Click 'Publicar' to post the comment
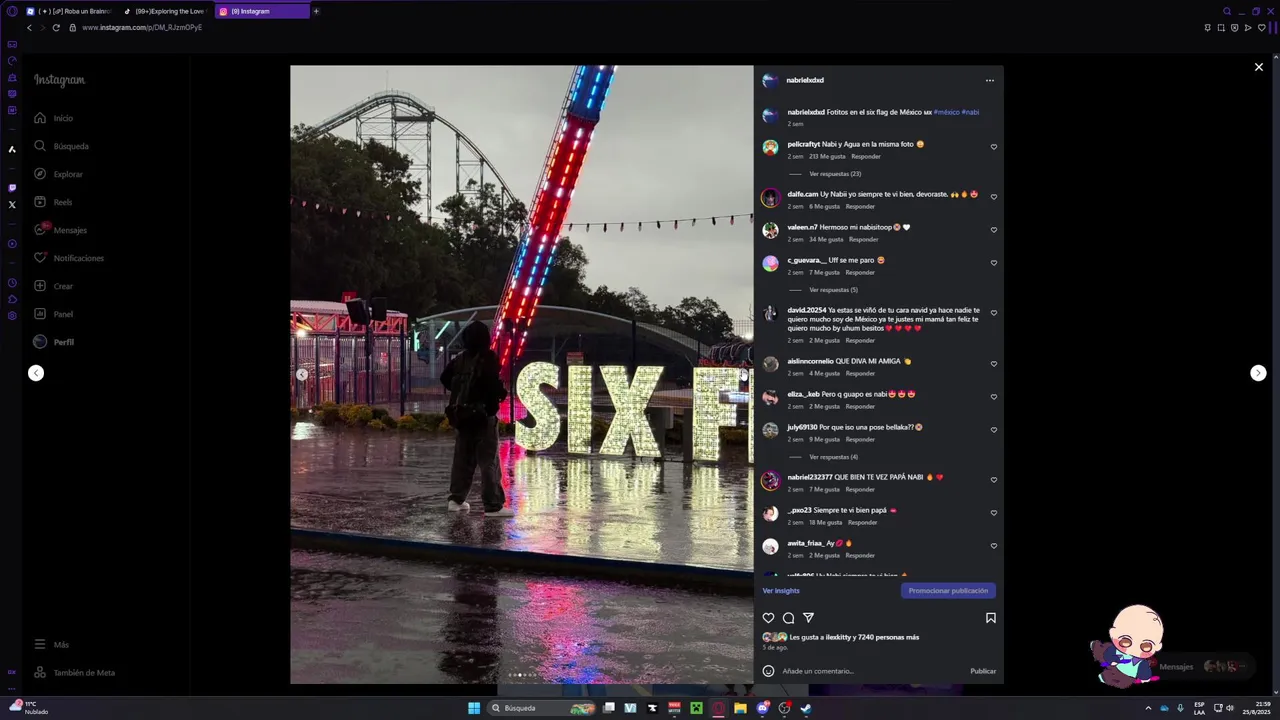Image resolution: width=1280 pixels, height=720 pixels. click(983, 671)
